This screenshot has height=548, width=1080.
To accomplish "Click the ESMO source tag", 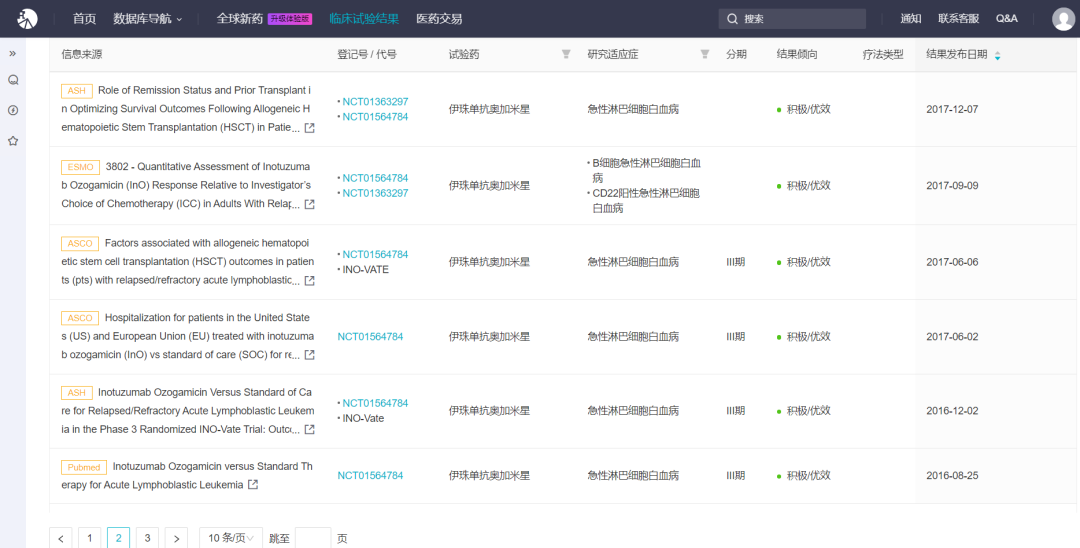I will tap(81, 167).
